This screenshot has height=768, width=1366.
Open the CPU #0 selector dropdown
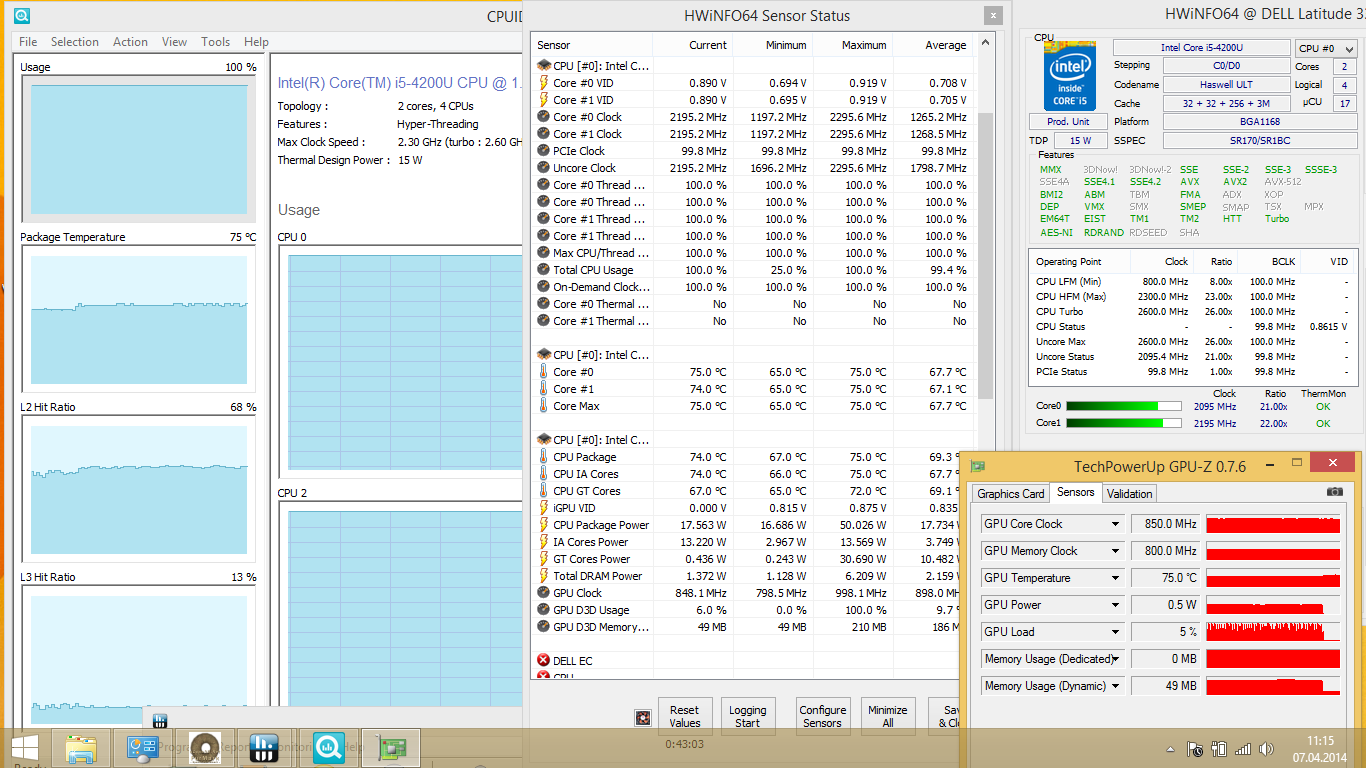1325,48
